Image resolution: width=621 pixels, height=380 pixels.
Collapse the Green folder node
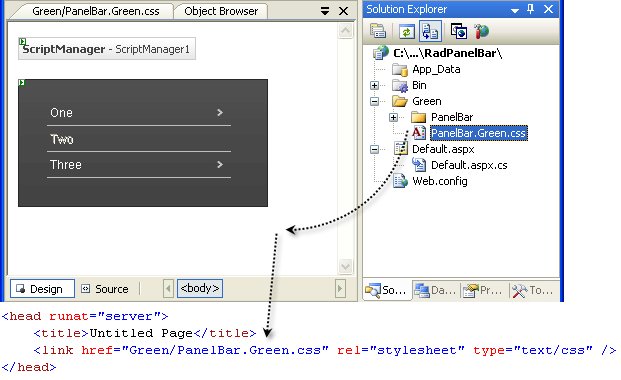(374, 101)
